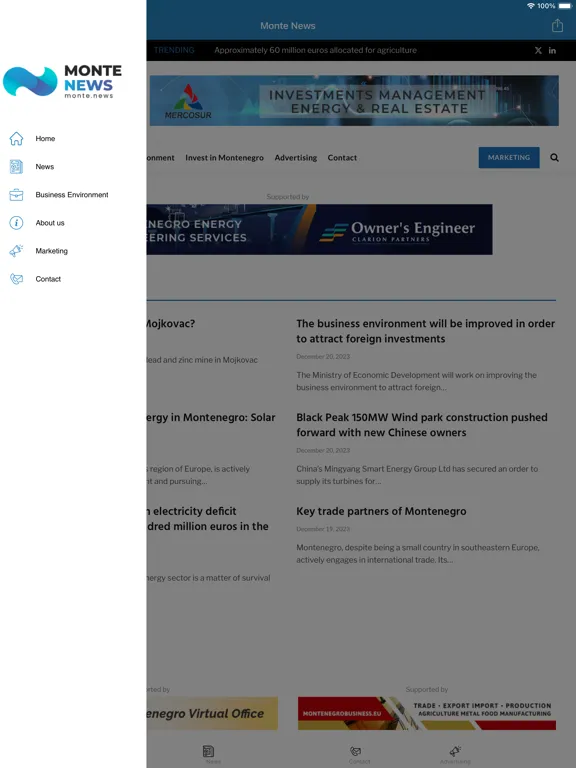This screenshot has height=768, width=576.
Task: Open the Montenegro Virtual Office banner
Action: click(212, 713)
